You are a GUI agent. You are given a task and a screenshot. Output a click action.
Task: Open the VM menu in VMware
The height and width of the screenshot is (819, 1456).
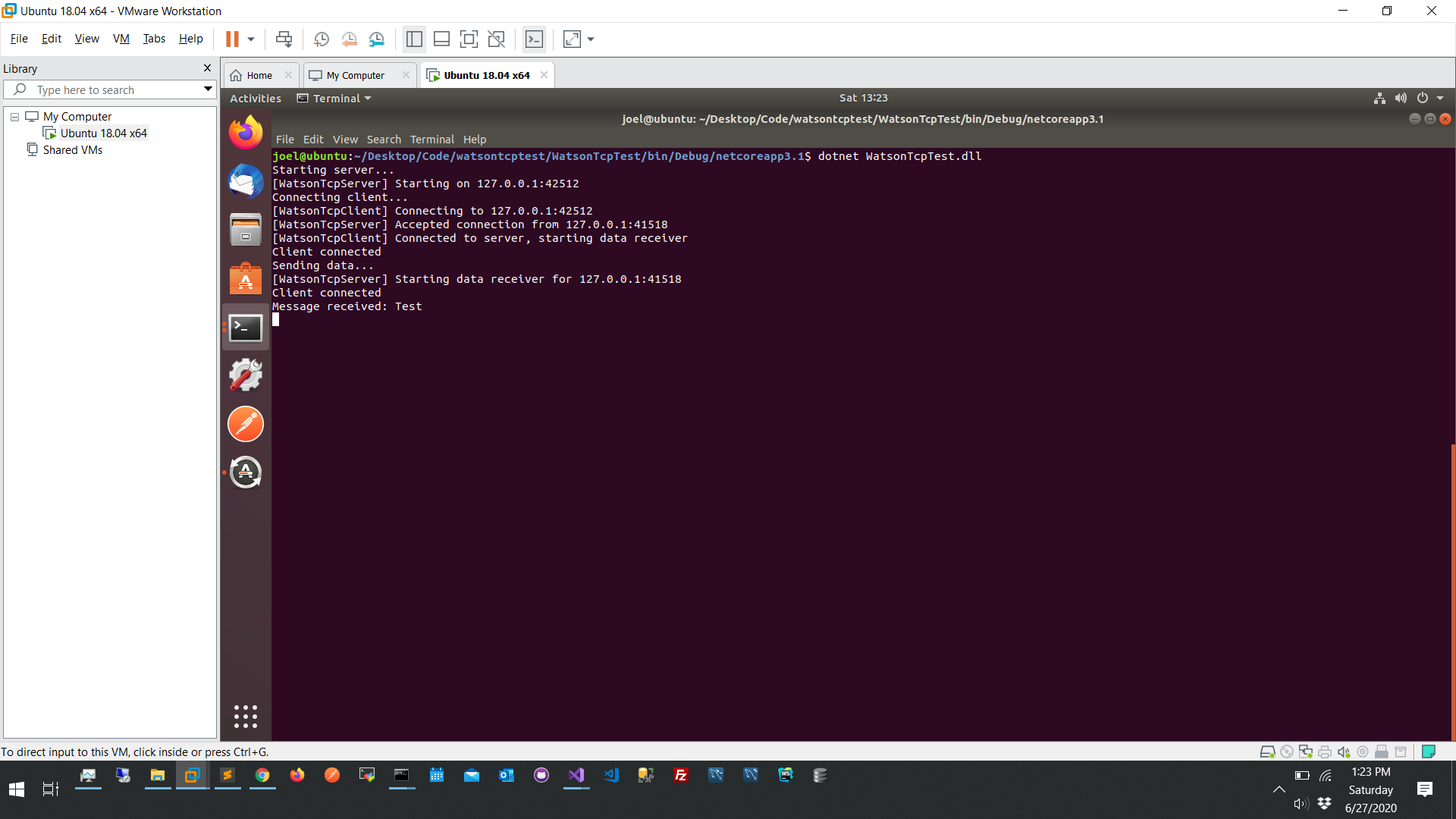121,39
